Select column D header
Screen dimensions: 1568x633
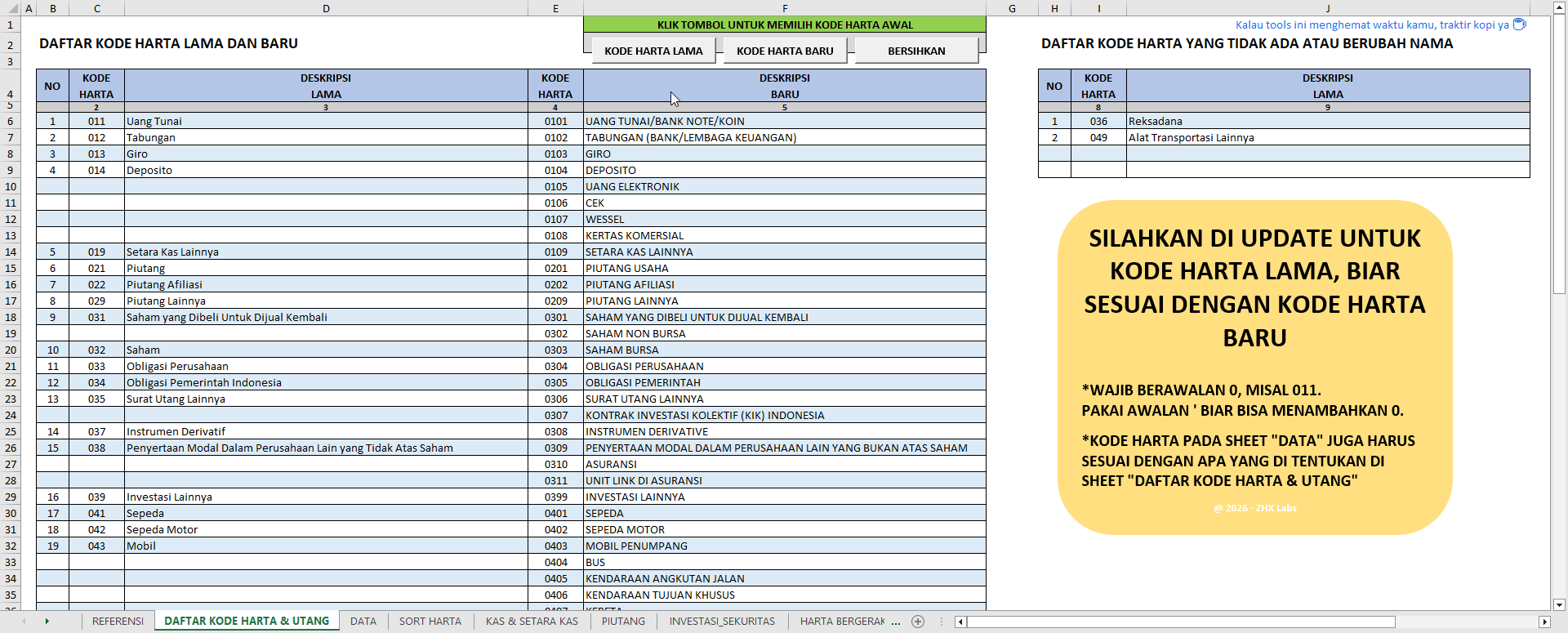(326, 8)
